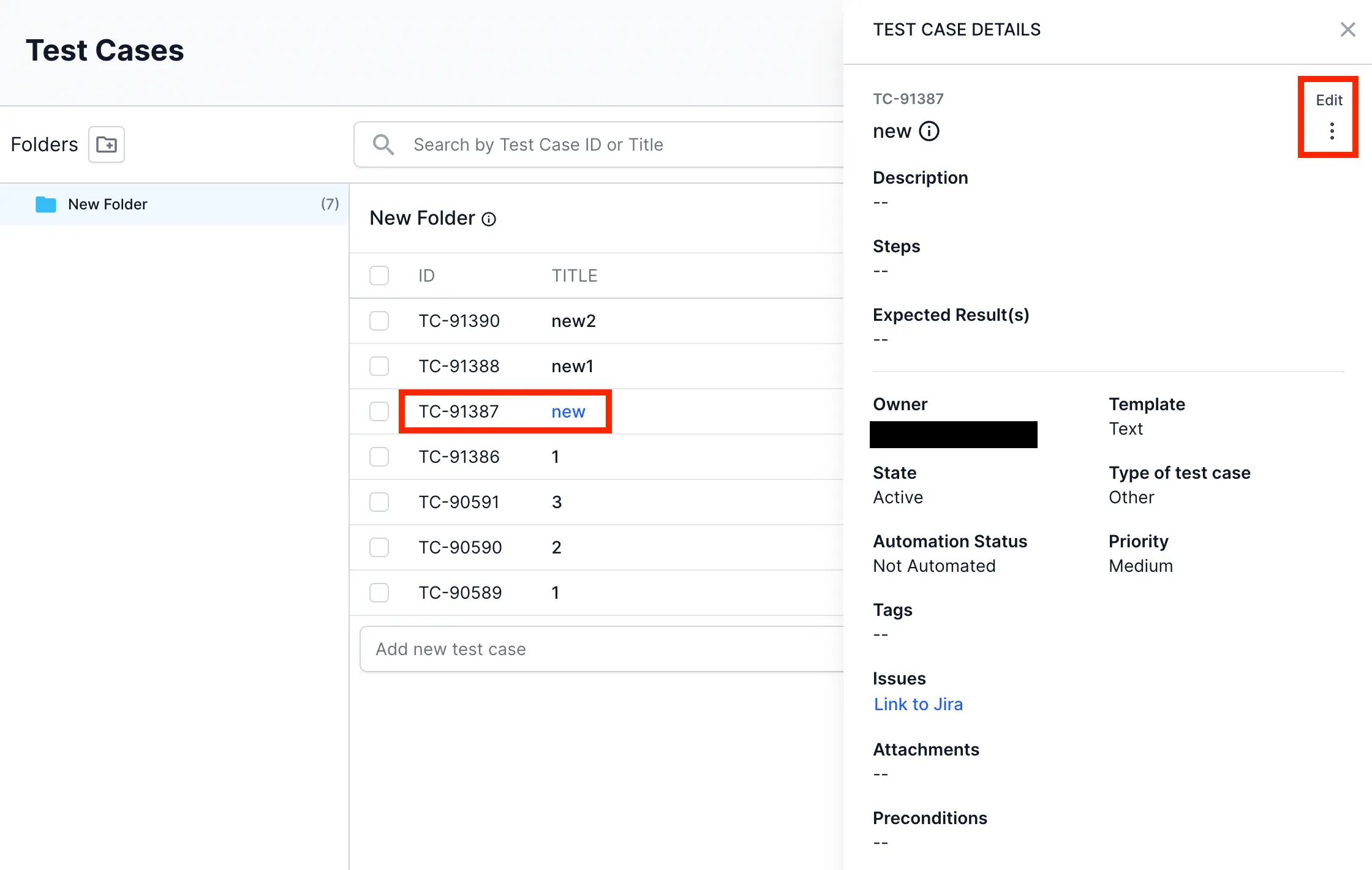Check the box for TC-91390
The height and width of the screenshot is (870, 1372).
pyautogui.click(x=379, y=321)
